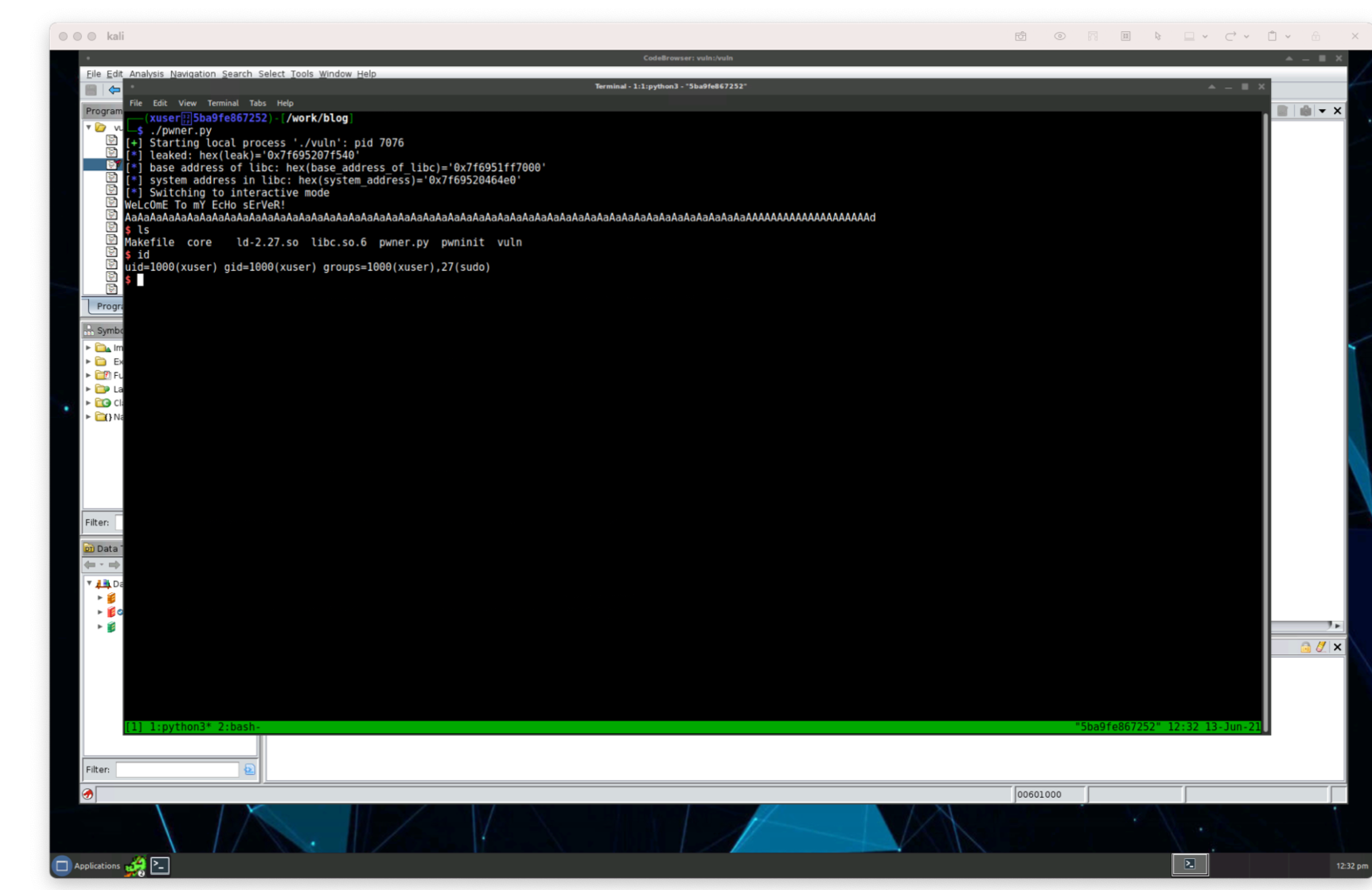
Task: Toggle the lock icon in the top toolbar
Action: (1315, 36)
